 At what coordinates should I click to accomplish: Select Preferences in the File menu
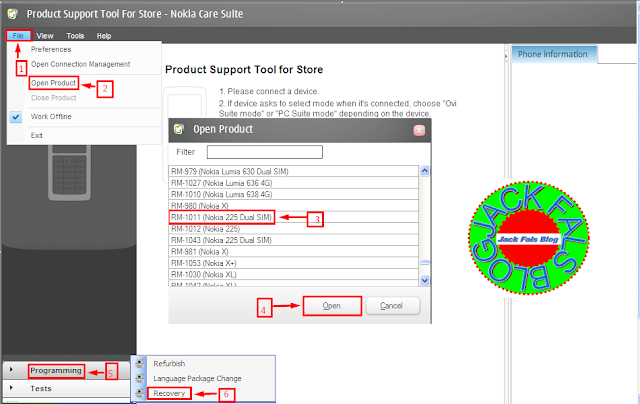coord(51,49)
